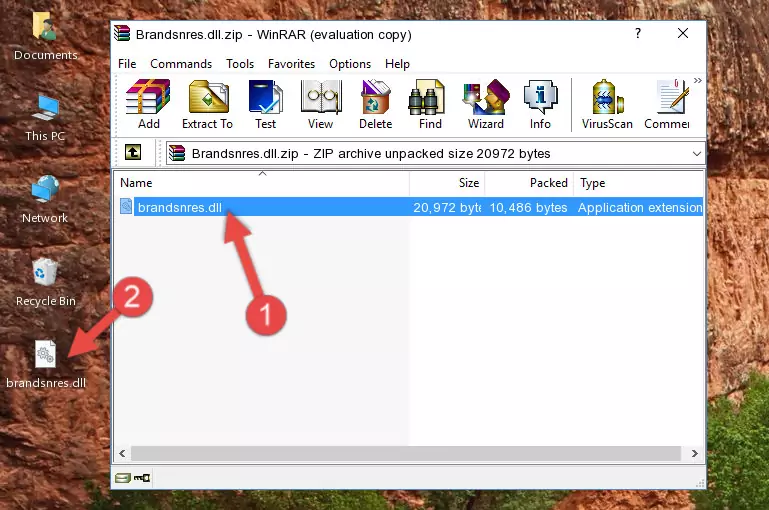Select the This PC desktop icon
Image resolution: width=769 pixels, height=510 pixels.
point(45,118)
